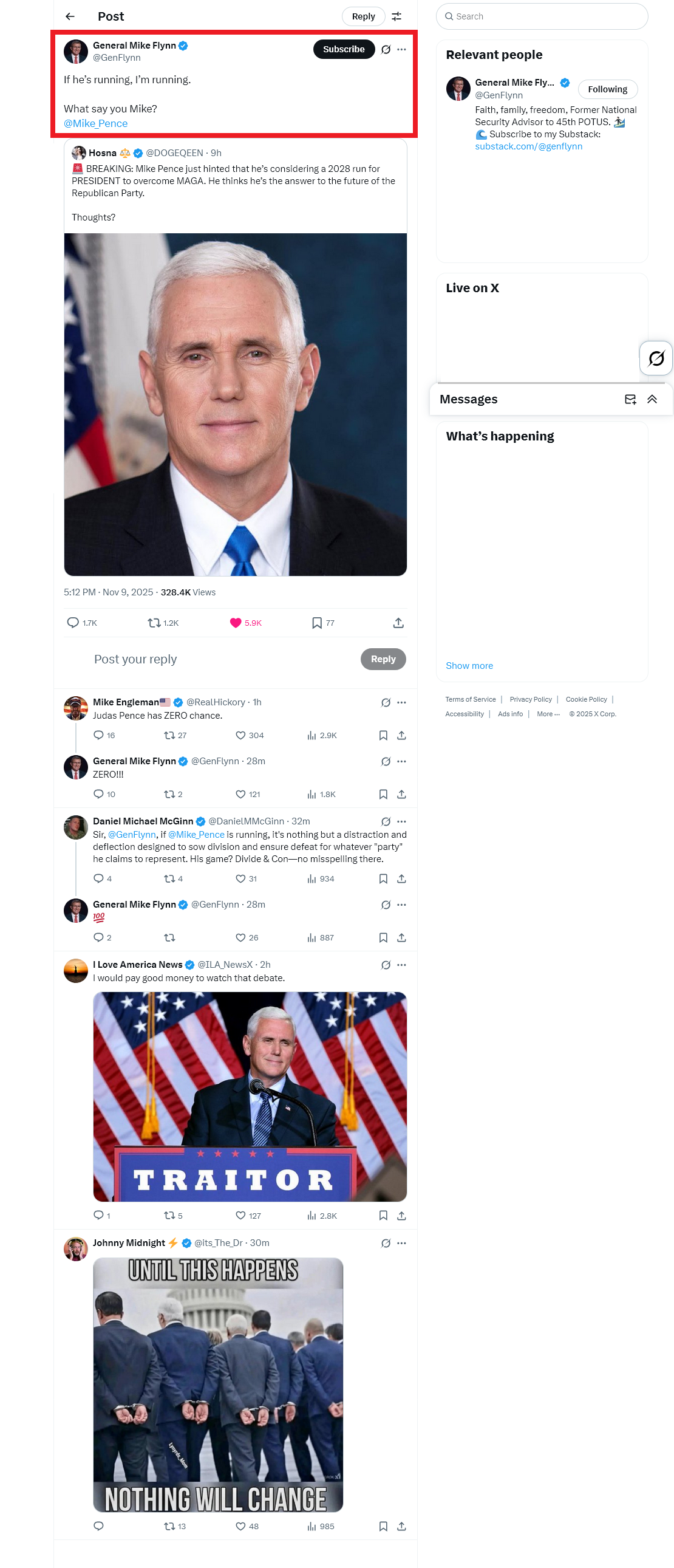
Task: Like the main post with the heart icon
Action: click(236, 623)
